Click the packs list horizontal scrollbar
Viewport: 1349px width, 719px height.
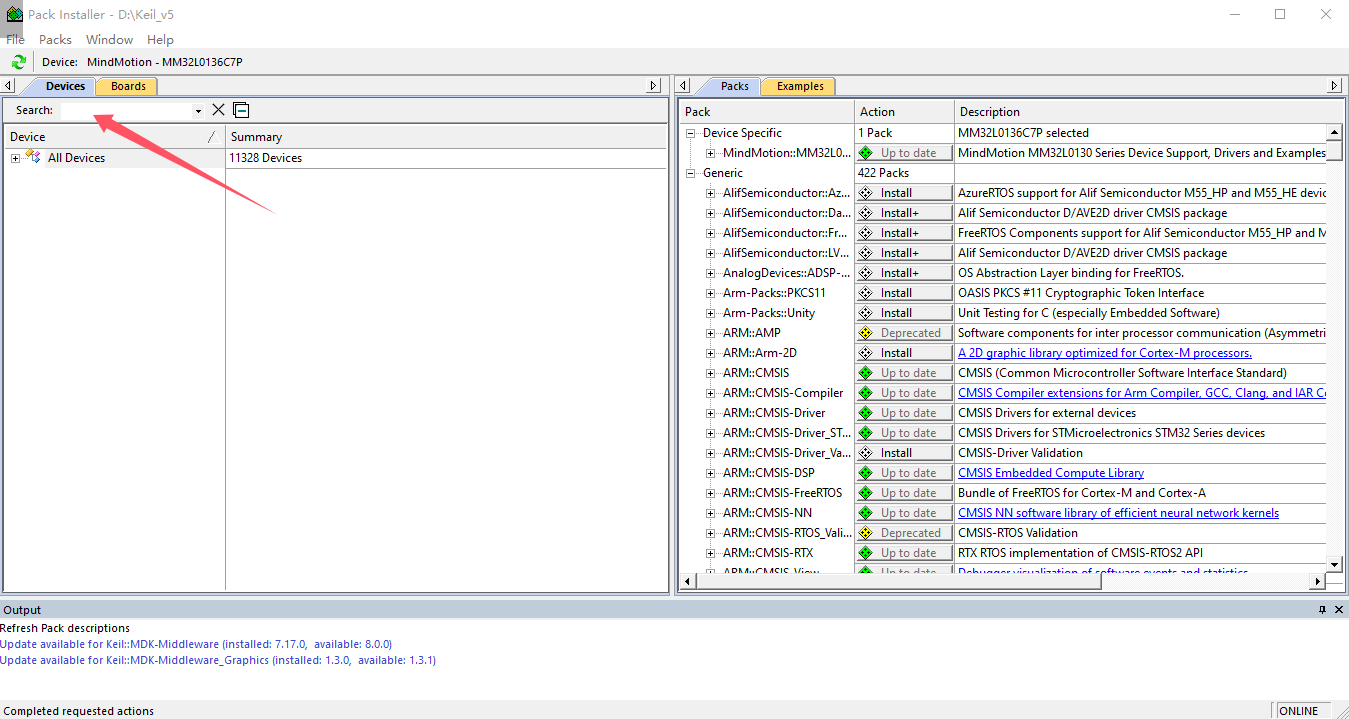click(x=1000, y=581)
